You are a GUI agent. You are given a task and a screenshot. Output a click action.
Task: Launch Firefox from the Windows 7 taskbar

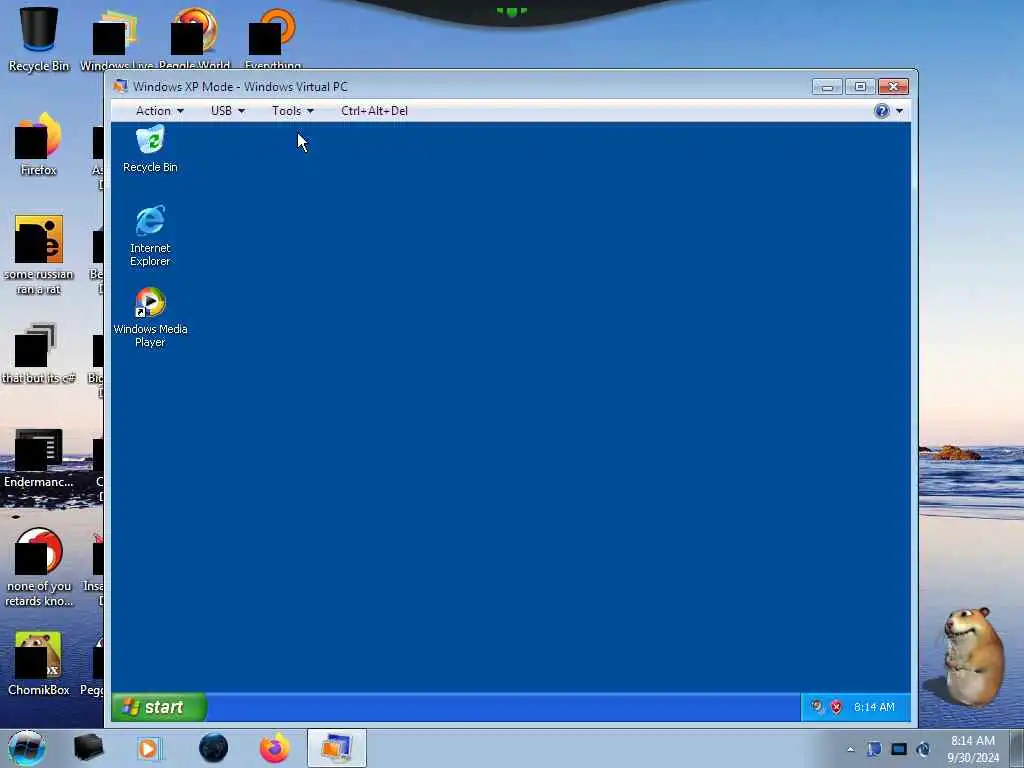[x=274, y=748]
